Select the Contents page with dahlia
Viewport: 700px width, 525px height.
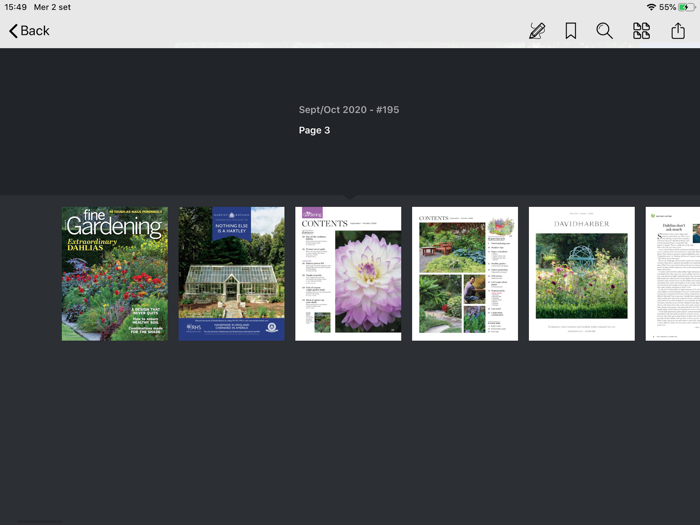348,274
